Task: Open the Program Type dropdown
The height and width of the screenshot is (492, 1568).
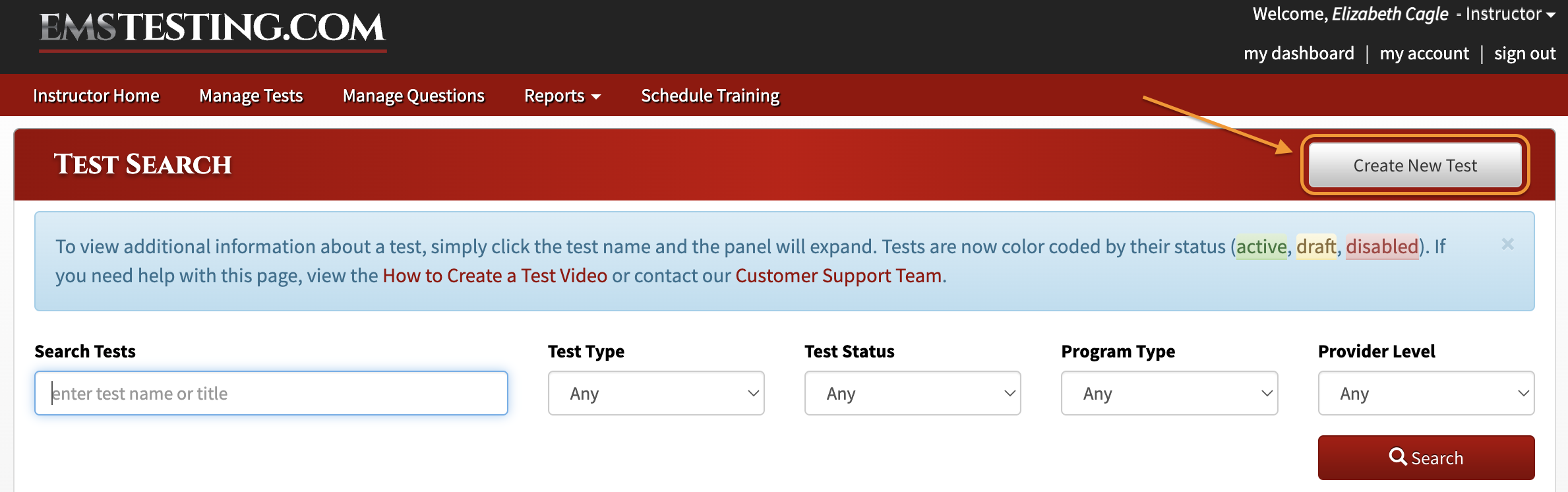Action: (1169, 393)
